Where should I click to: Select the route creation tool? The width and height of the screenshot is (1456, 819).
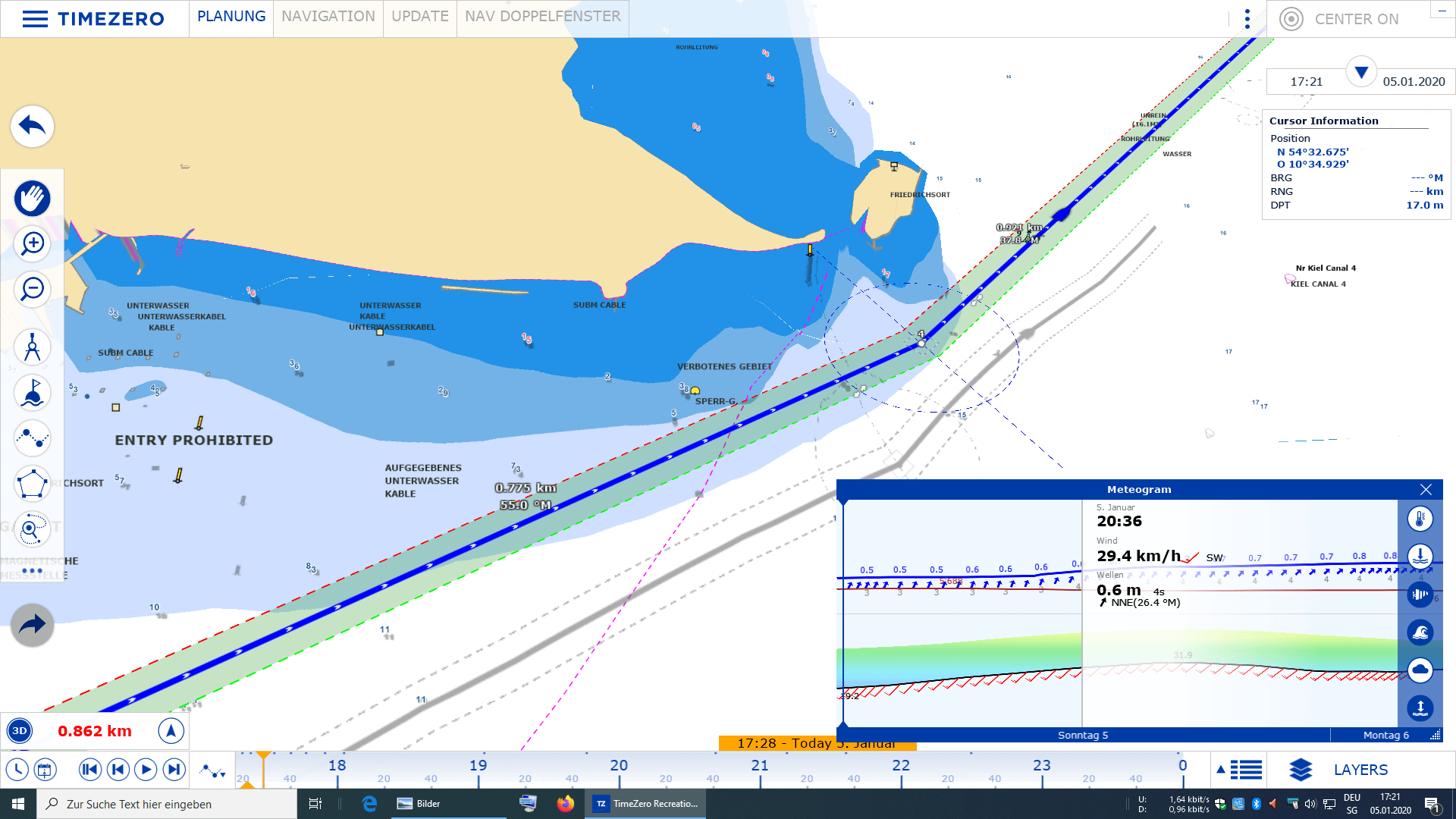click(x=32, y=438)
